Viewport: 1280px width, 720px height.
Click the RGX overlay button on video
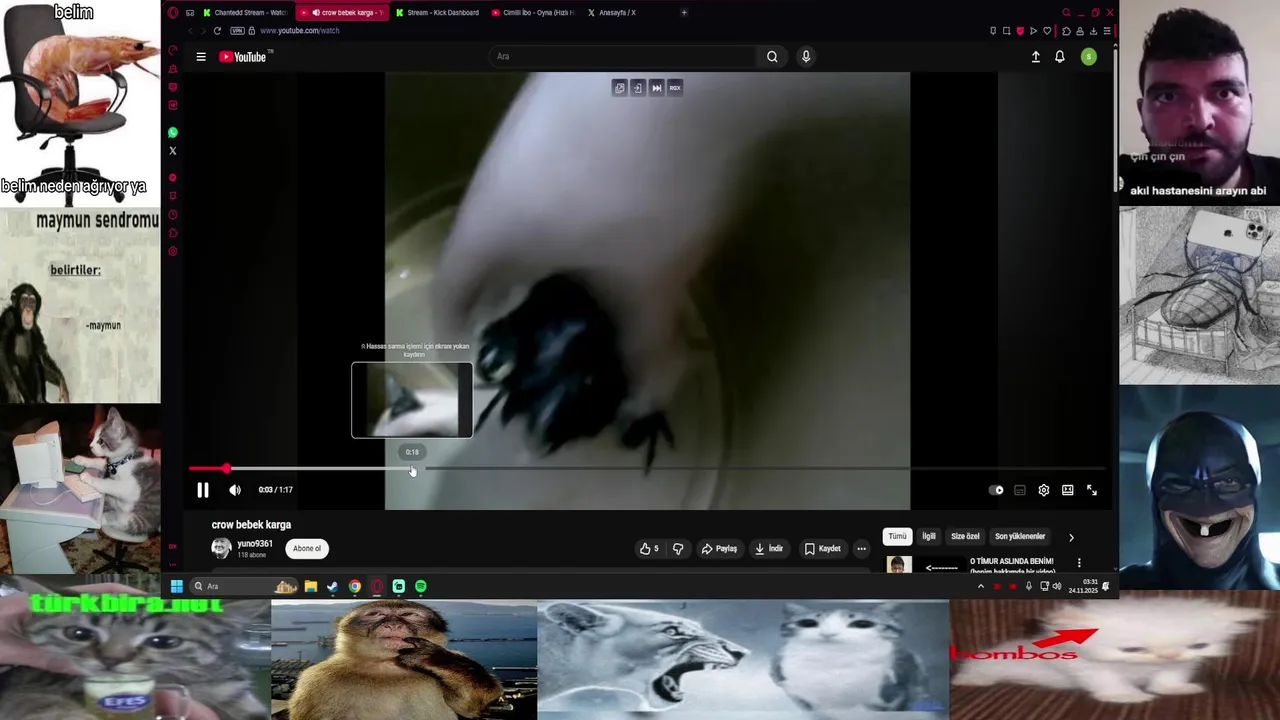pos(675,88)
